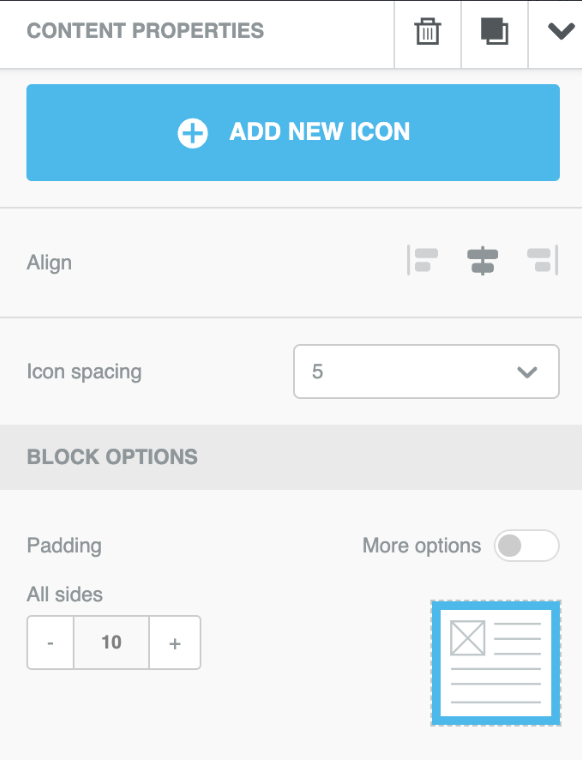Align icons to the right
The width and height of the screenshot is (582, 760).
tap(543, 260)
